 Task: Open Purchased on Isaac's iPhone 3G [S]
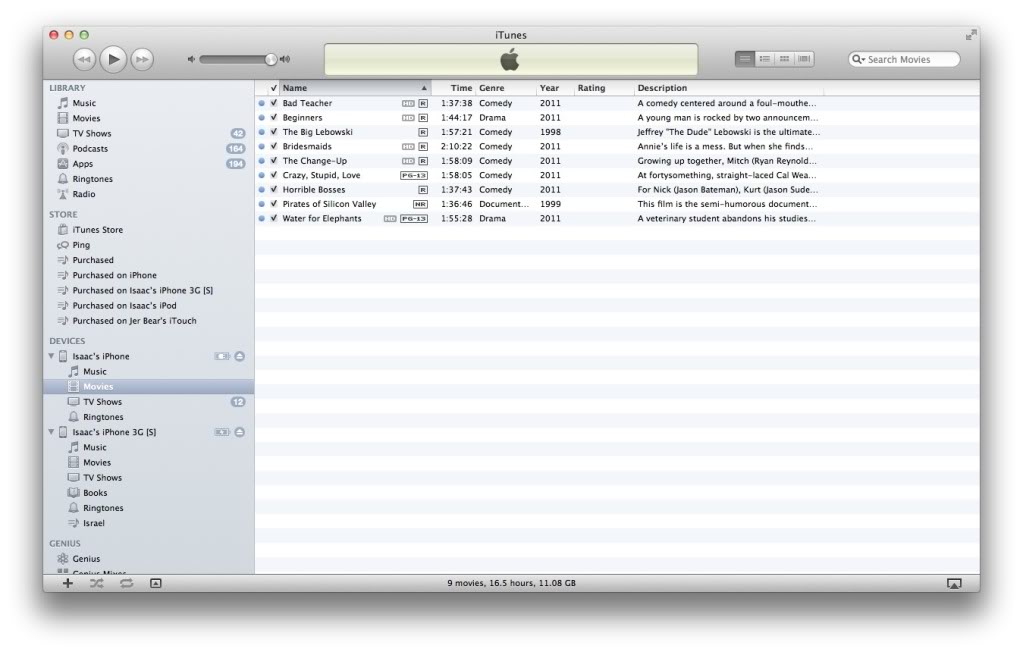(x=142, y=290)
